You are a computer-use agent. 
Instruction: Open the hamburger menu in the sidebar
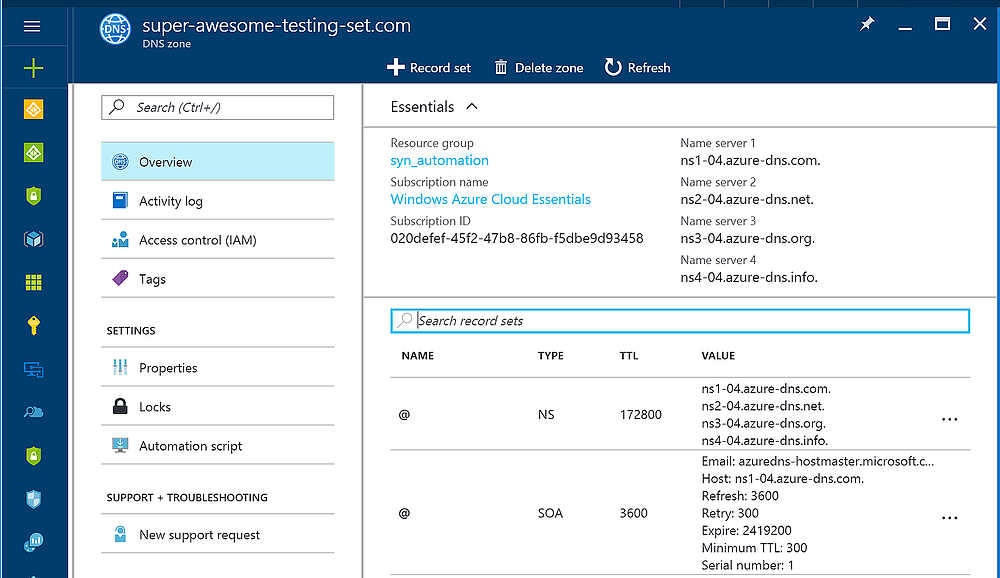coord(32,26)
